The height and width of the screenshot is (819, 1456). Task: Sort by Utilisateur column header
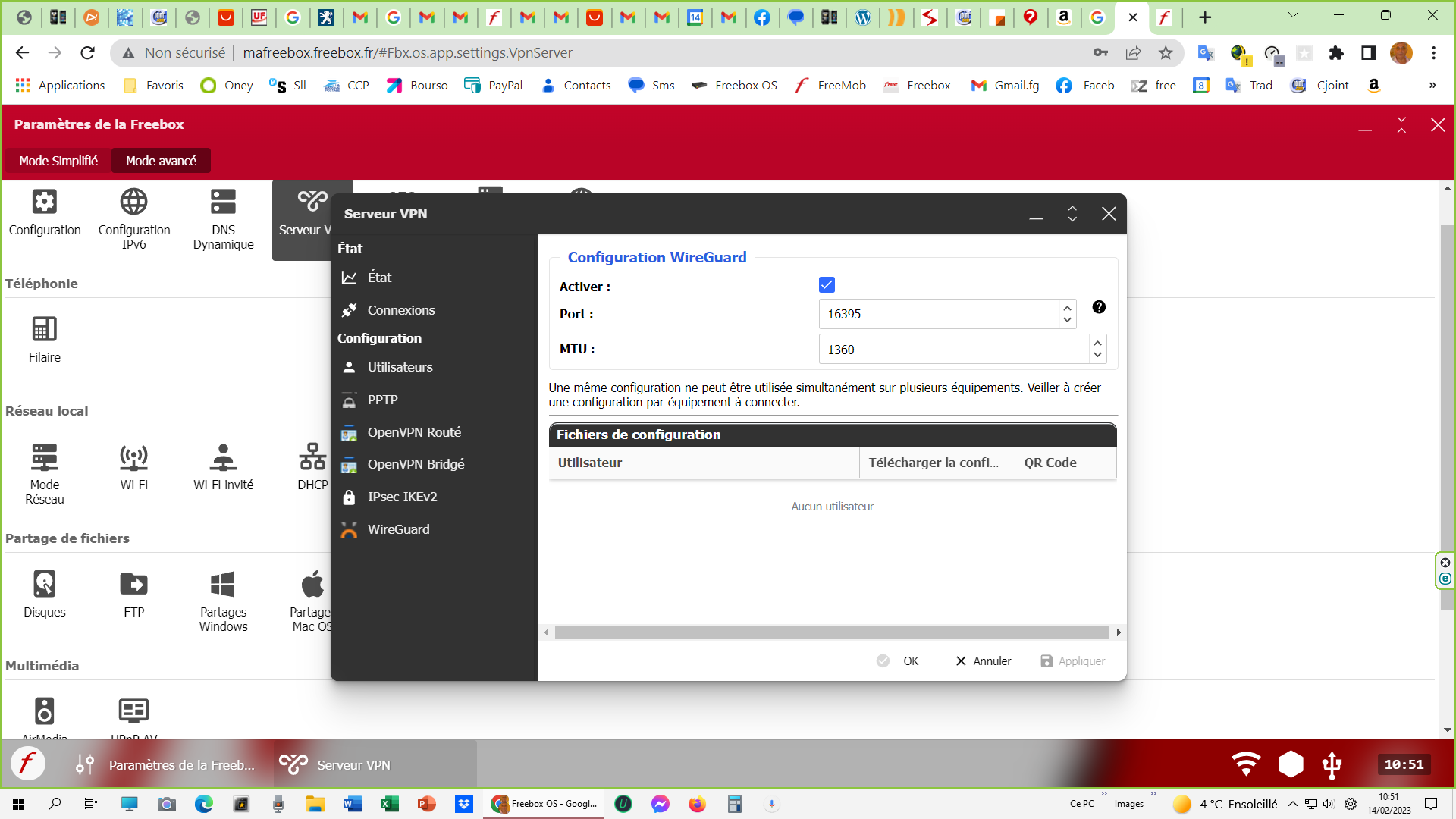704,463
